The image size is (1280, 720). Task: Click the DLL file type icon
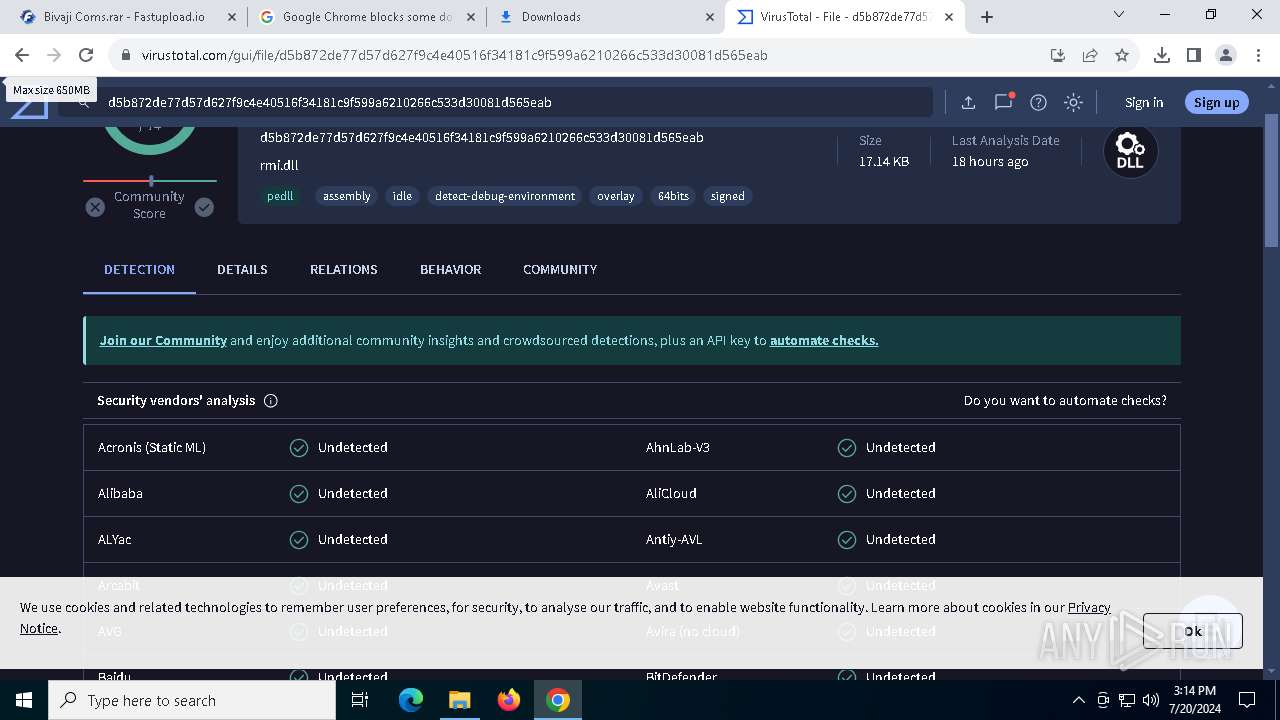tap(1130, 151)
